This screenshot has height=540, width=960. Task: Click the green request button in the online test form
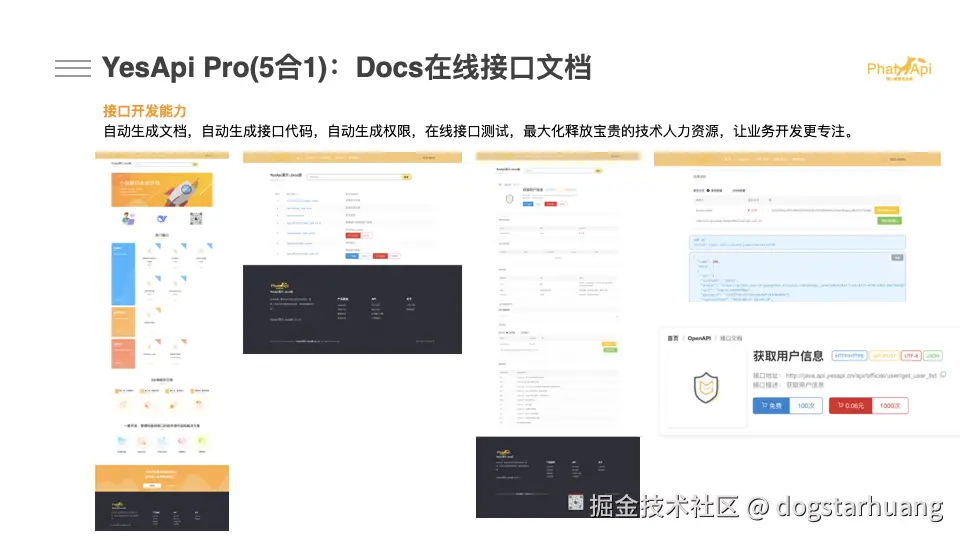[x=890, y=220]
